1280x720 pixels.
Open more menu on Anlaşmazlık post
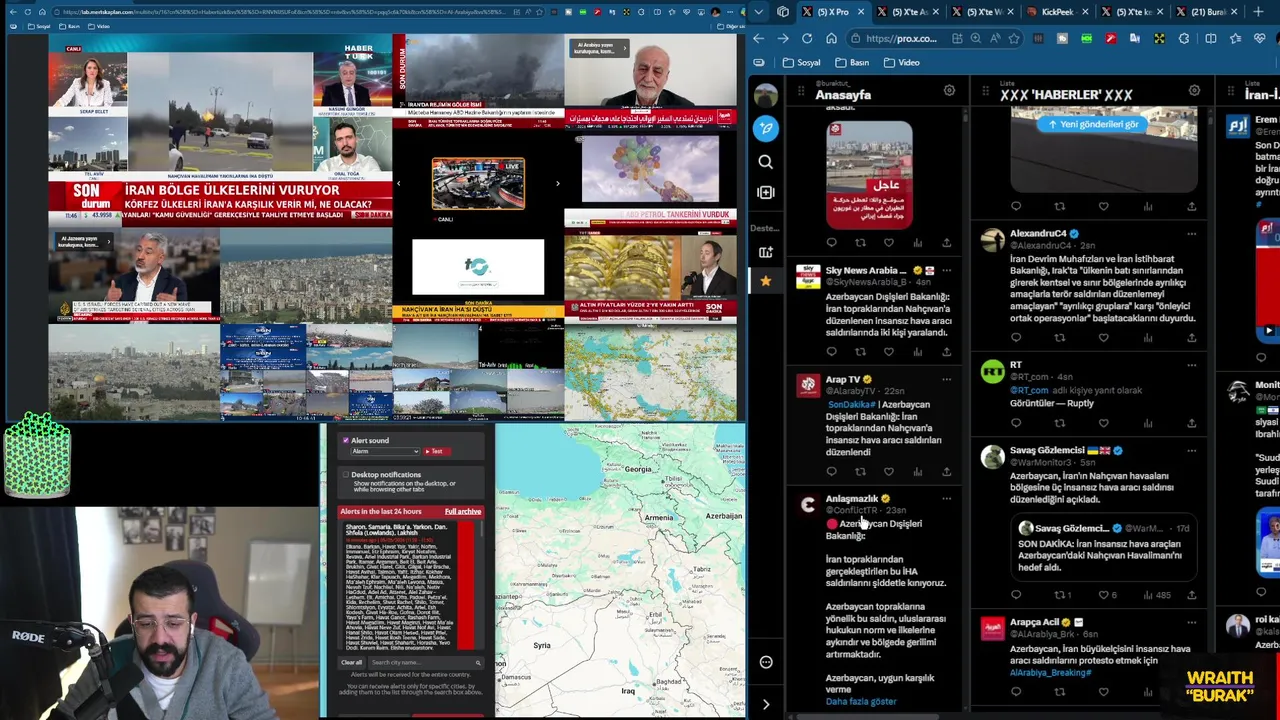(947, 499)
